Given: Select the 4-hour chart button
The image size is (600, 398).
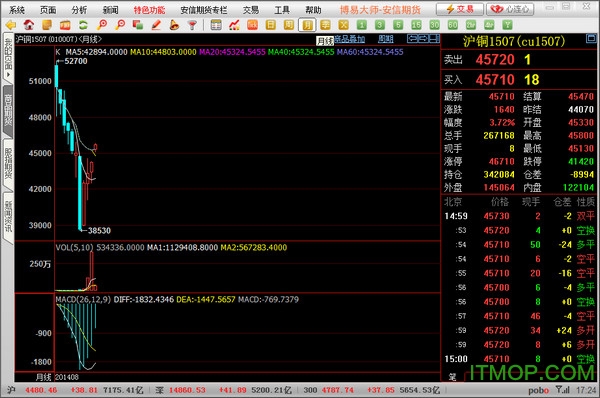Looking at the screenshot, I should [489, 25].
